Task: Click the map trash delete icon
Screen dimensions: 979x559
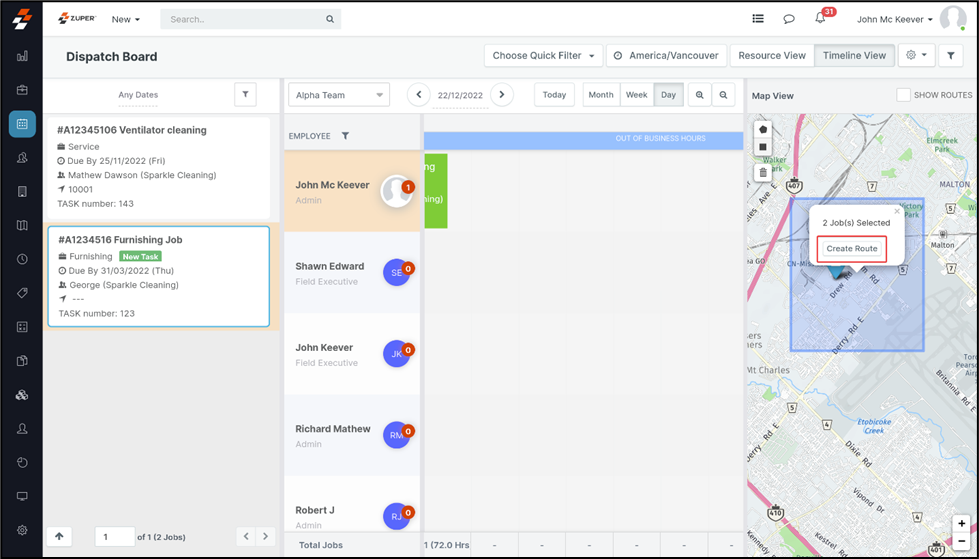Action: pyautogui.click(x=763, y=172)
